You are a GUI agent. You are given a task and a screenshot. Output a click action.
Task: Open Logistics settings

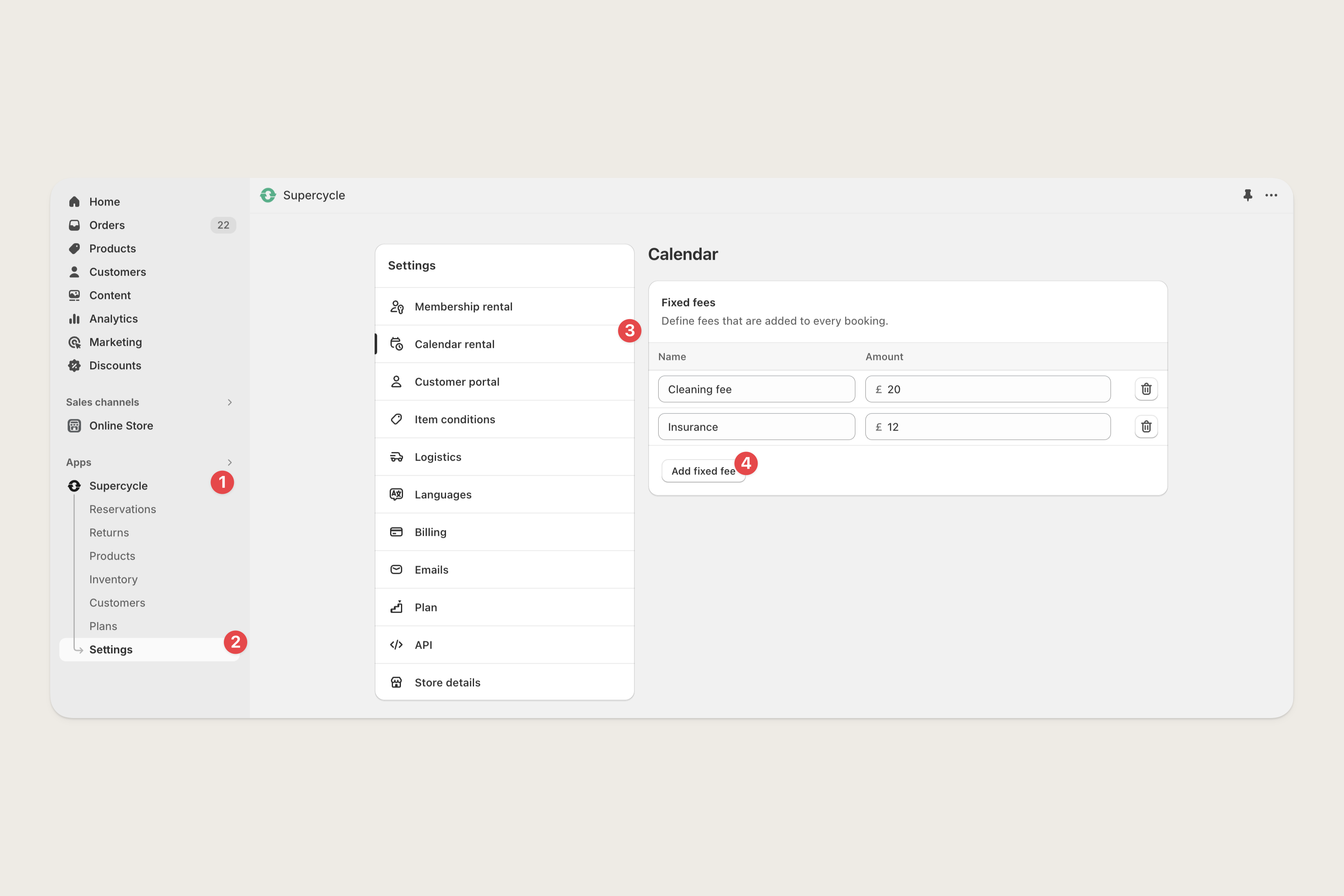(x=505, y=457)
